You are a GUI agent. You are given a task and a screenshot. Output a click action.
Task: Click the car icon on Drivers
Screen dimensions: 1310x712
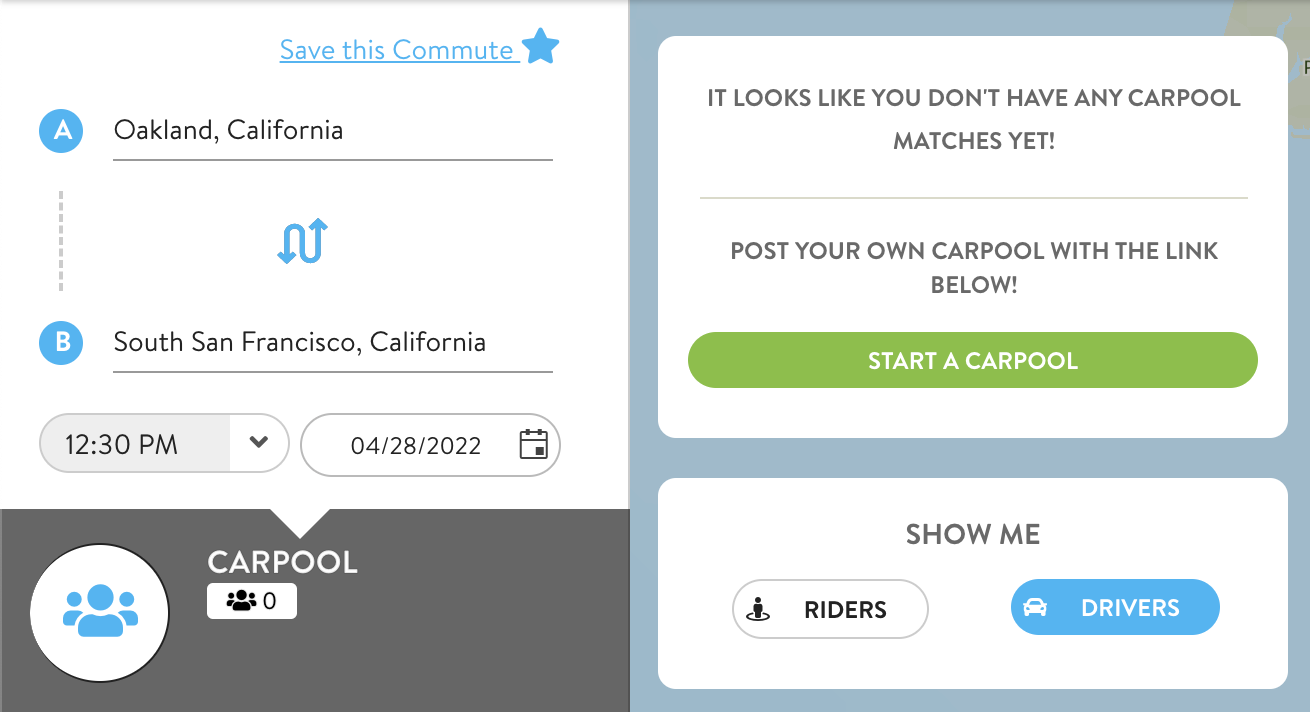[x=1035, y=607]
